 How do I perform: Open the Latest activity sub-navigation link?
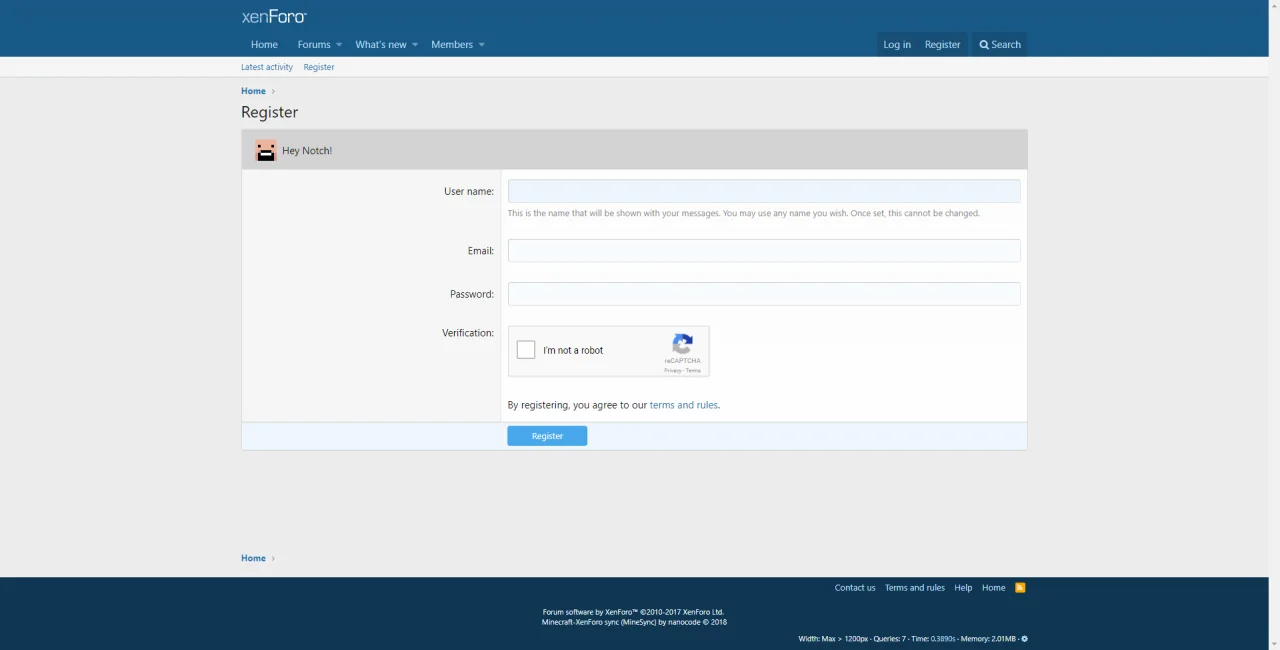(x=267, y=67)
